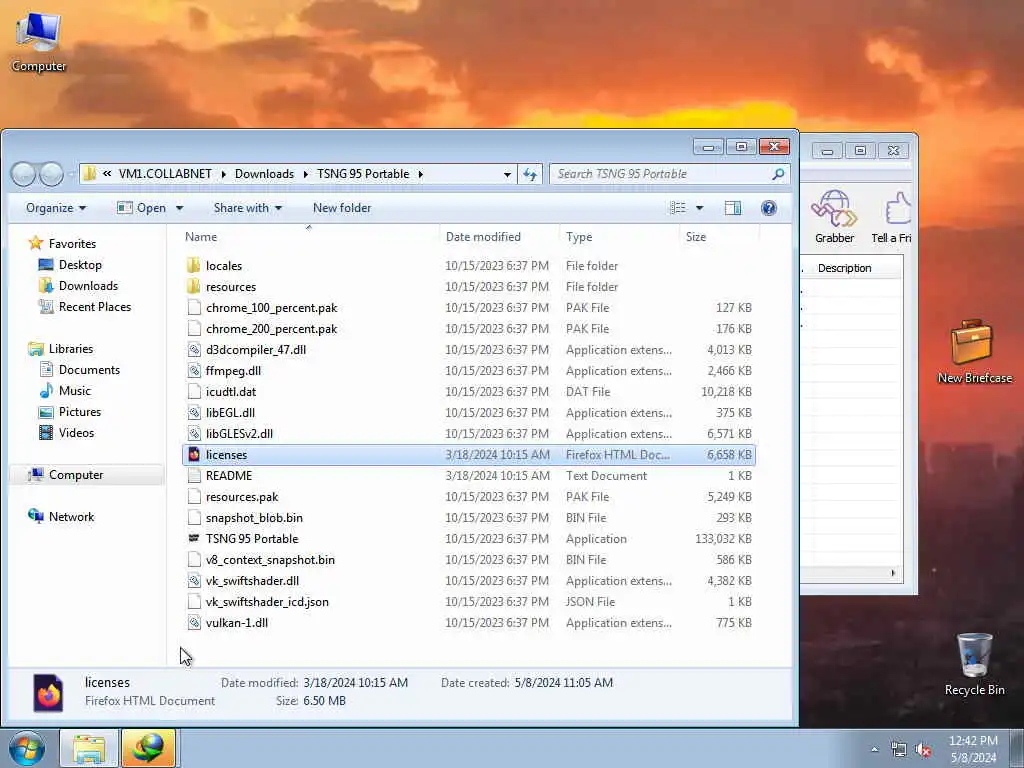1024x768 pixels.
Task: Open Explorer help icon
Action: 769,208
